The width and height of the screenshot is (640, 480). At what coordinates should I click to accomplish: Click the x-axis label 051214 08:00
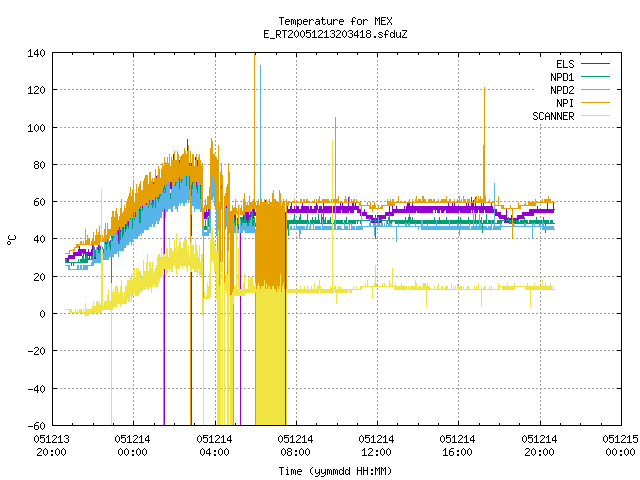tap(295, 446)
